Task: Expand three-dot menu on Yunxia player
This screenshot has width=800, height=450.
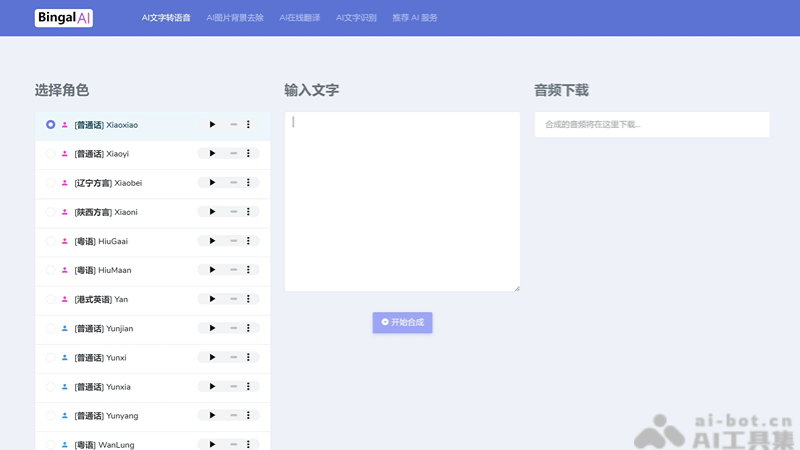Action: click(x=248, y=386)
